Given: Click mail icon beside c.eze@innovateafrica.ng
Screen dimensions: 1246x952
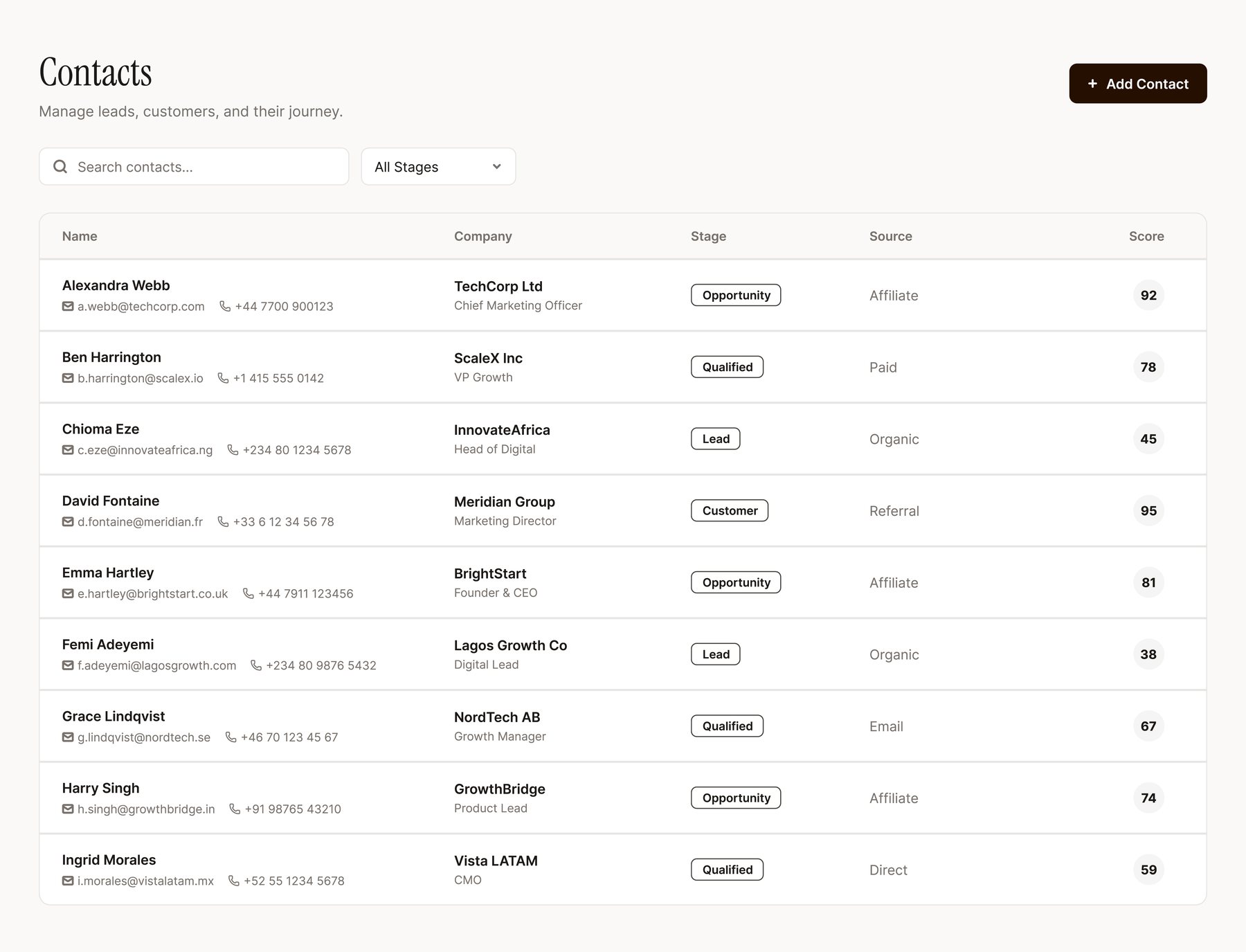Looking at the screenshot, I should (x=68, y=450).
